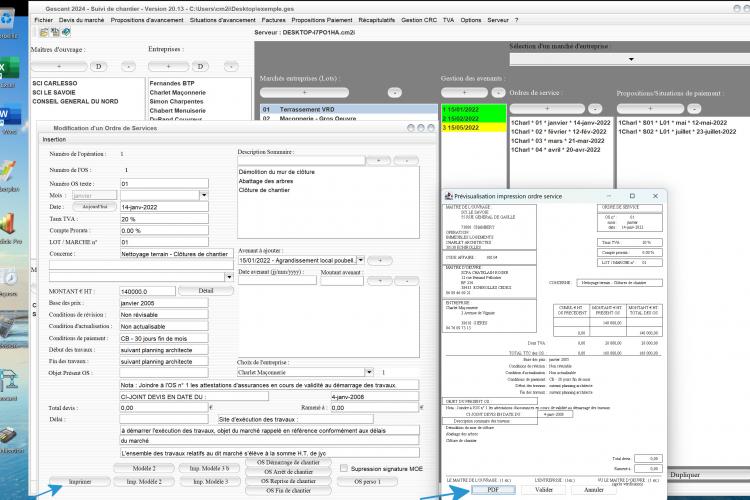
Task: Add a lot under Marchés entreprises
Action: click(x=304, y=93)
